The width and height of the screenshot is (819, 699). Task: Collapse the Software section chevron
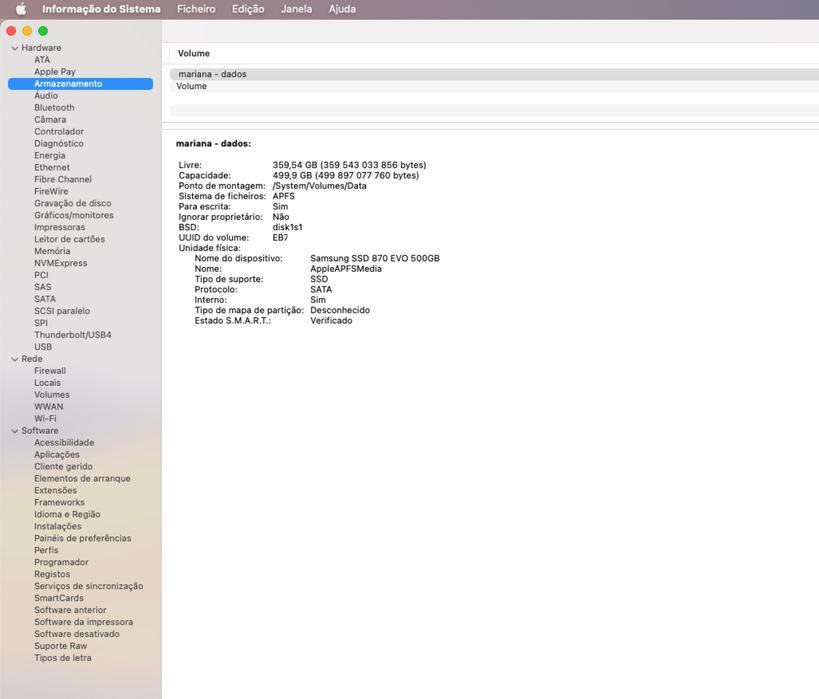tap(15, 431)
